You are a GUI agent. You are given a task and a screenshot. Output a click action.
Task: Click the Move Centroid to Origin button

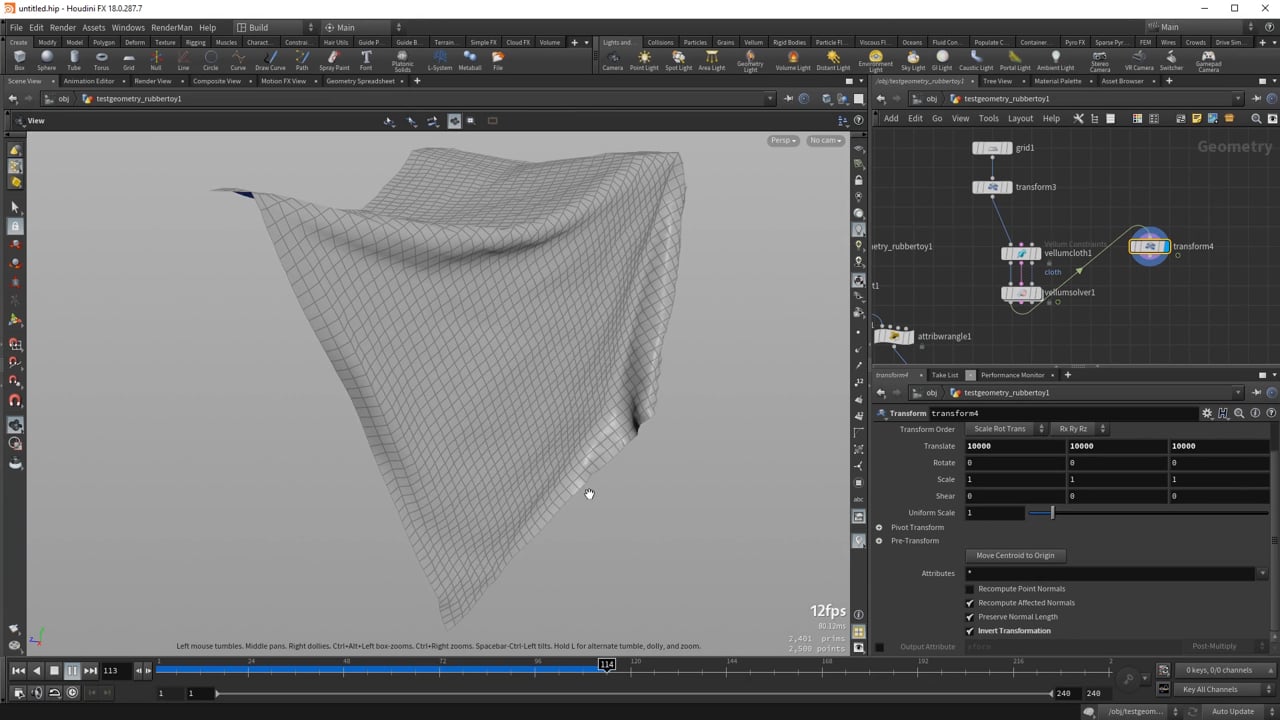tap(1015, 555)
